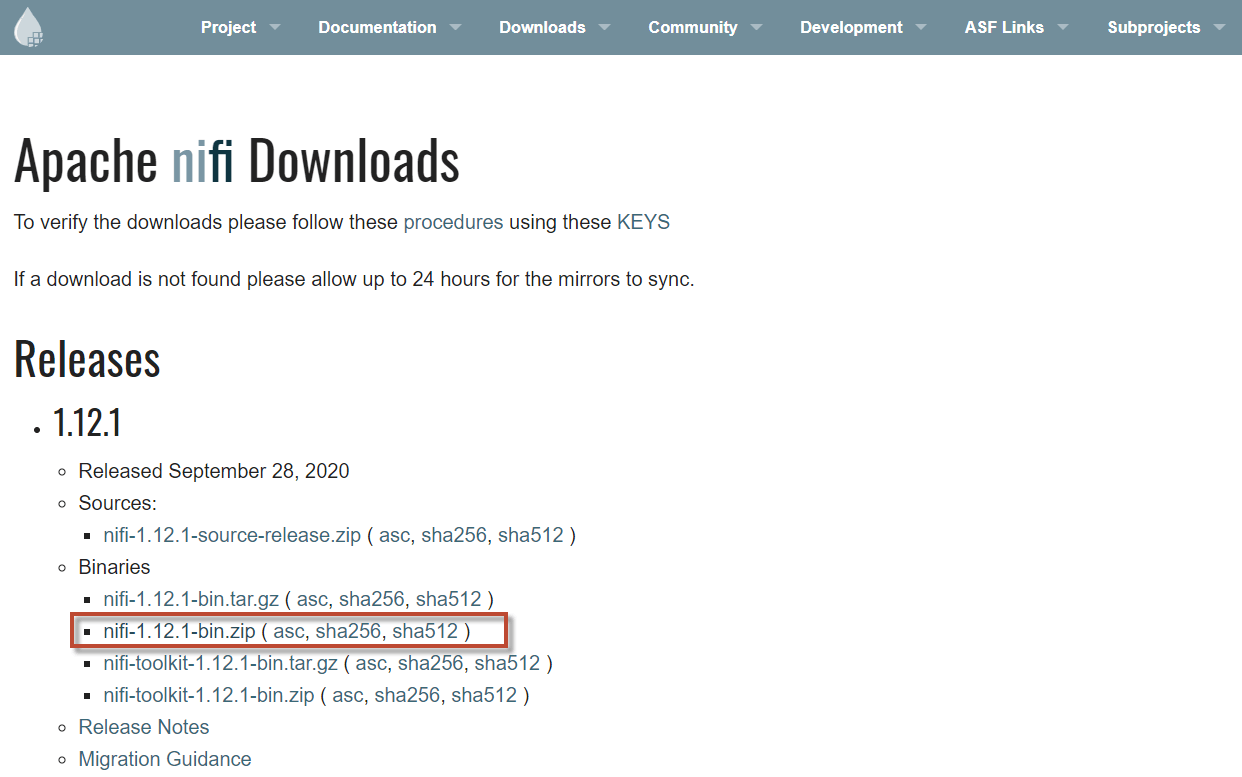Screen dimensions: 1242x777
Task: Open sha256 checksum for nifi-1.12.1-bin.zip
Action: pos(348,631)
